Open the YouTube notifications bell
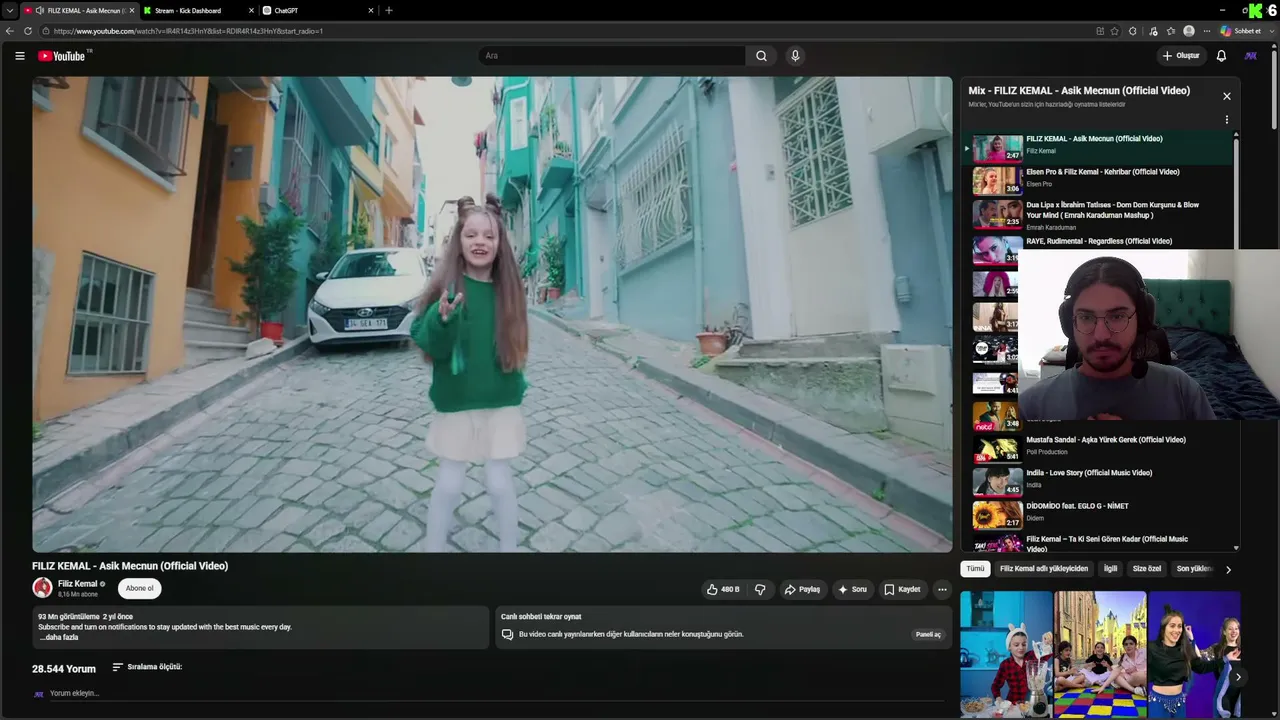The image size is (1280, 720). 1221,56
